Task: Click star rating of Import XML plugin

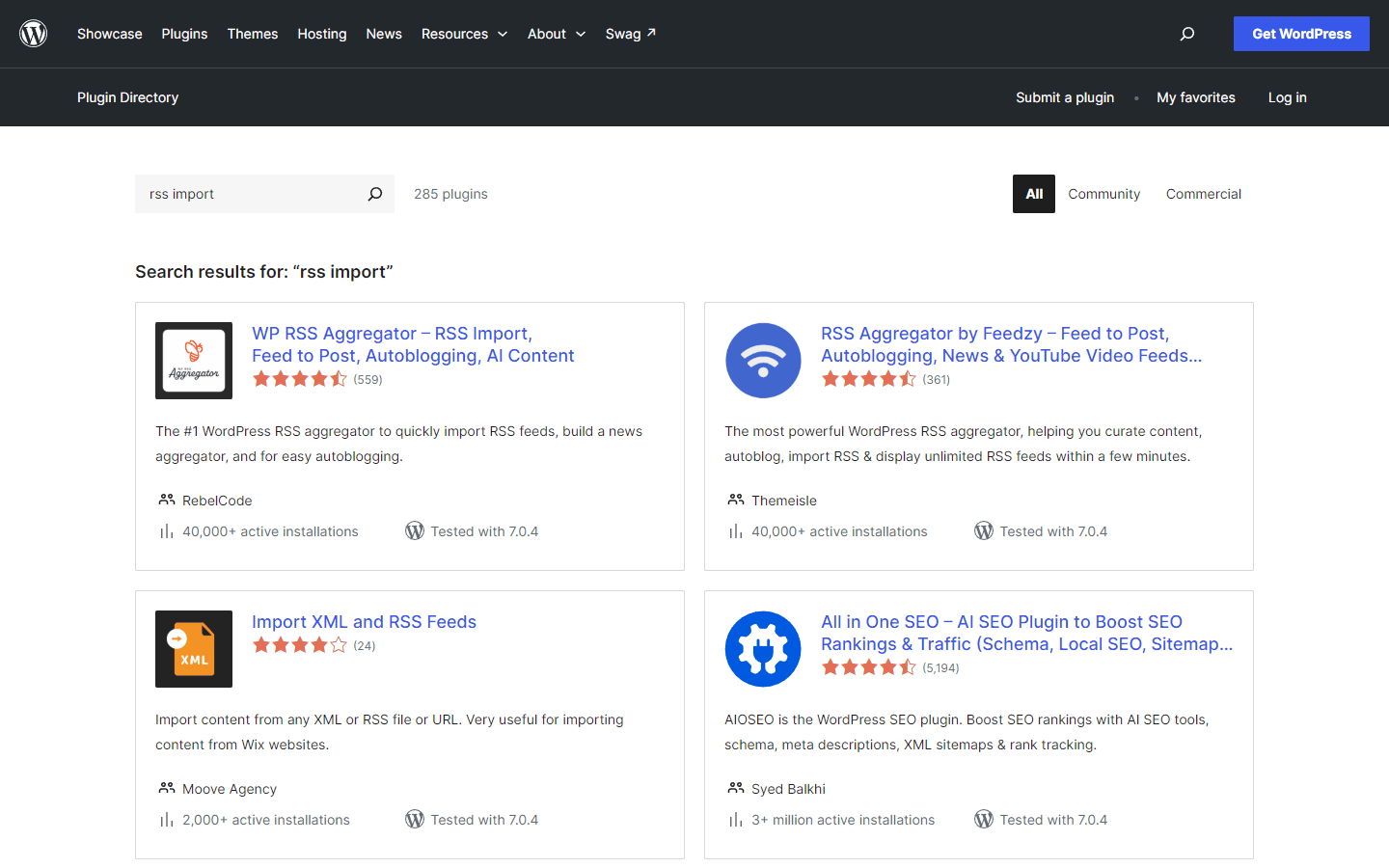Action: point(300,645)
